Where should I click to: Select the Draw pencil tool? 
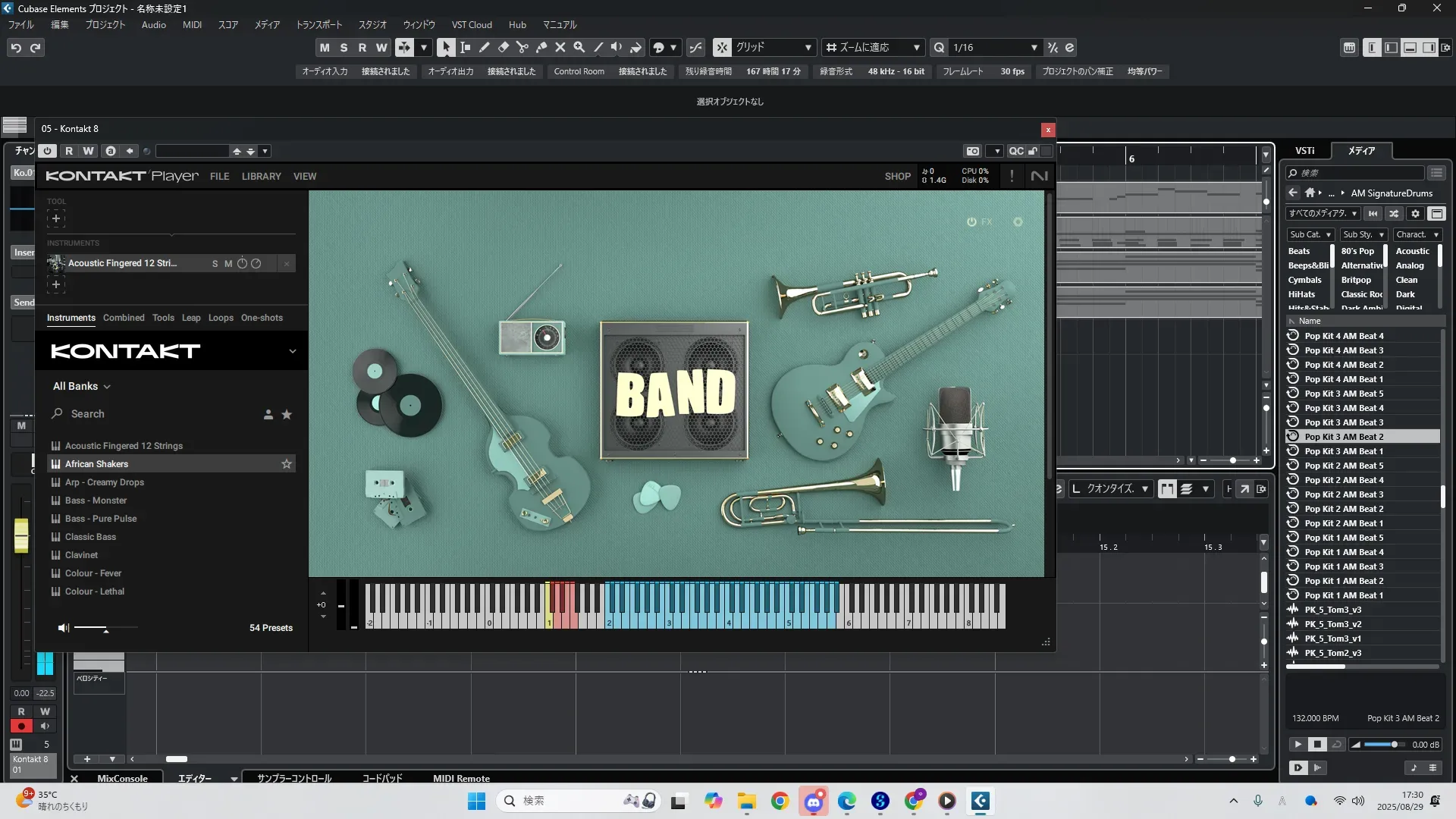pos(485,47)
